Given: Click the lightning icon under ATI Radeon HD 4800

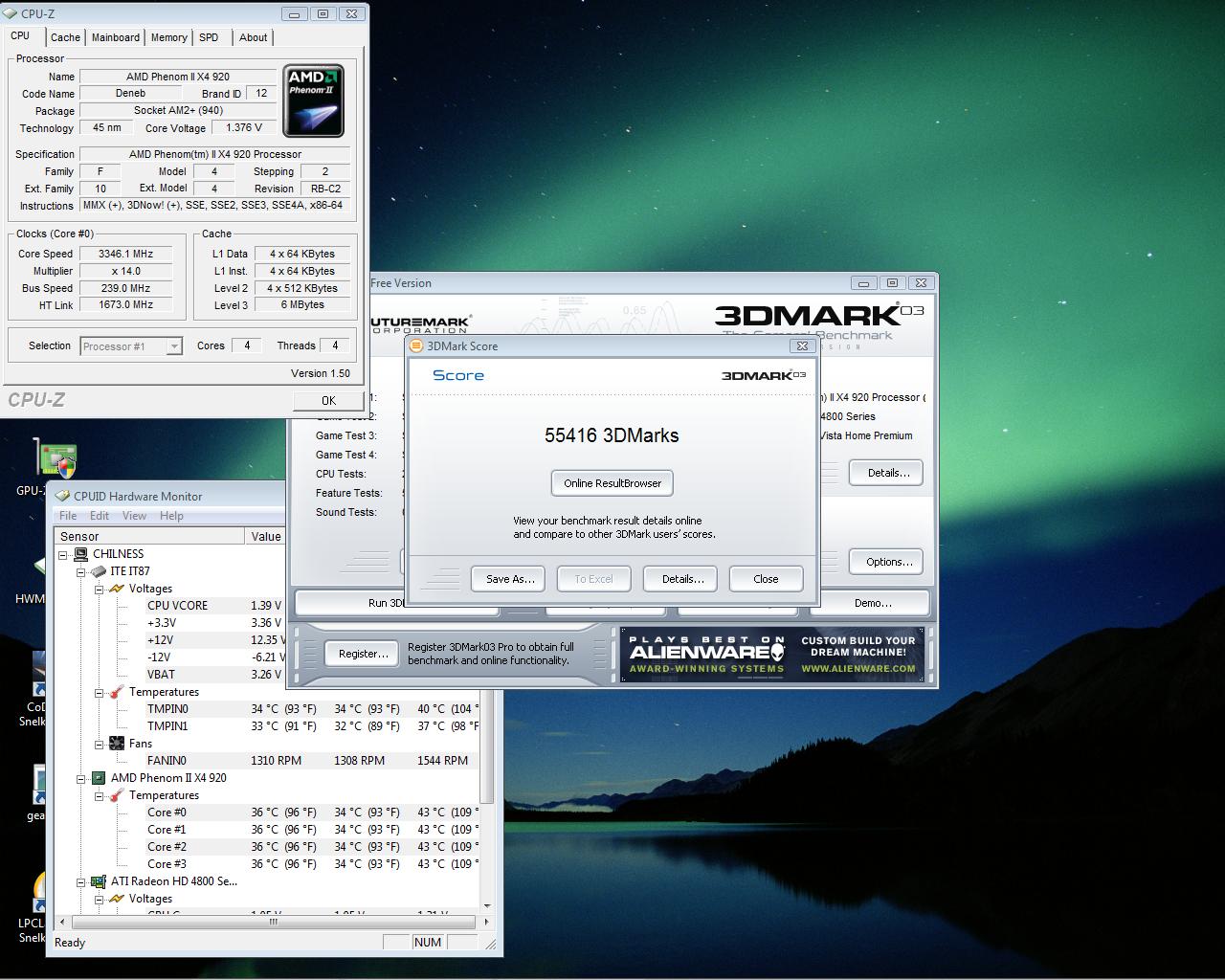Looking at the screenshot, I should click(117, 899).
